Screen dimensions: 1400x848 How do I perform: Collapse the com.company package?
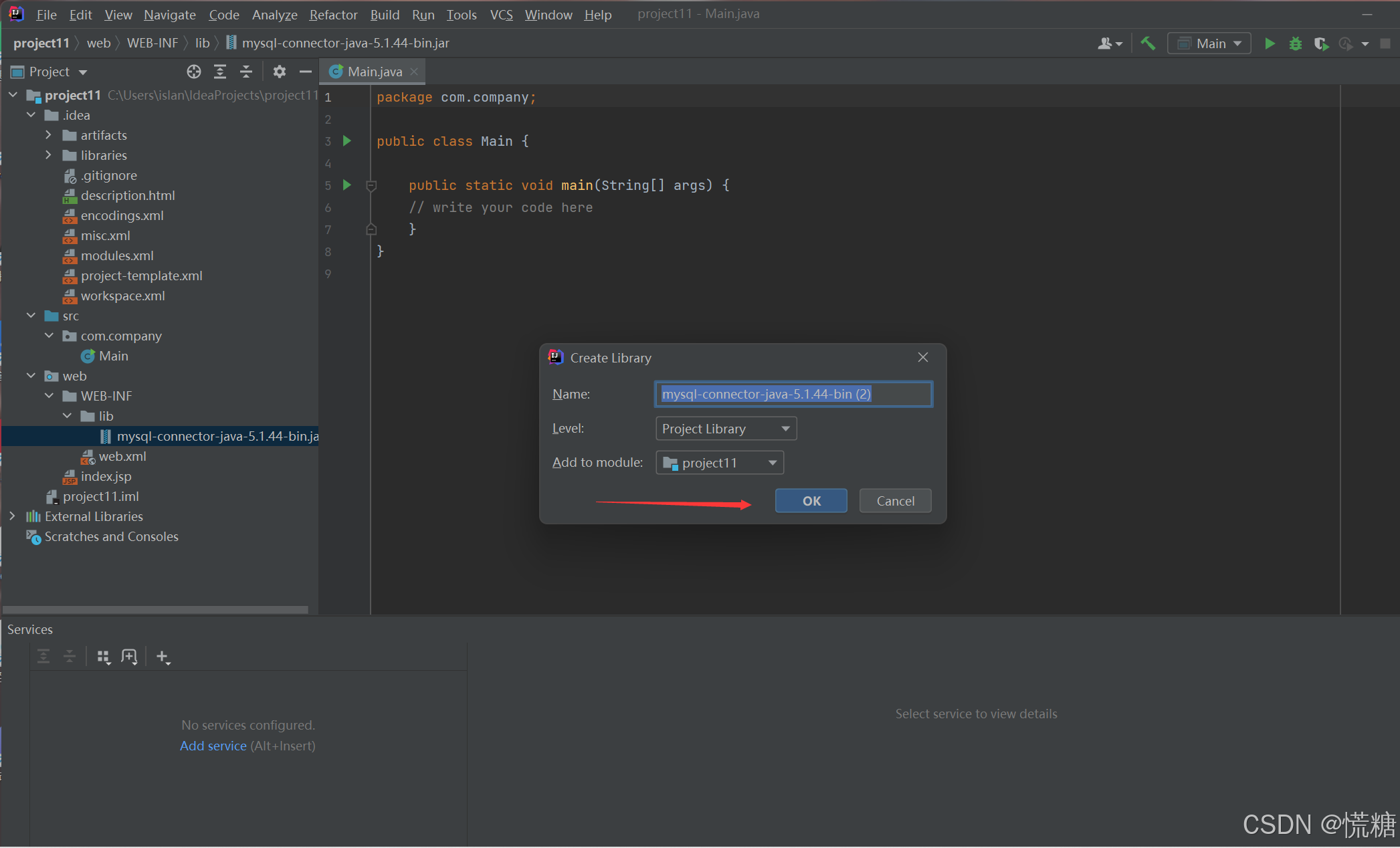tap(49, 336)
